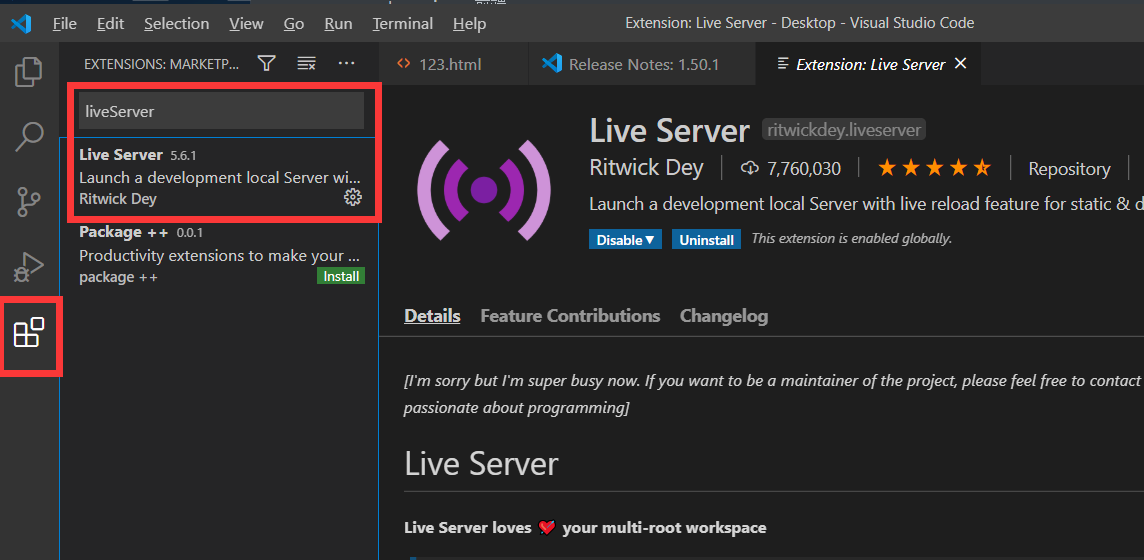Show the Feature Contributions tab
Screen dimensions: 1144x560
click(x=570, y=316)
